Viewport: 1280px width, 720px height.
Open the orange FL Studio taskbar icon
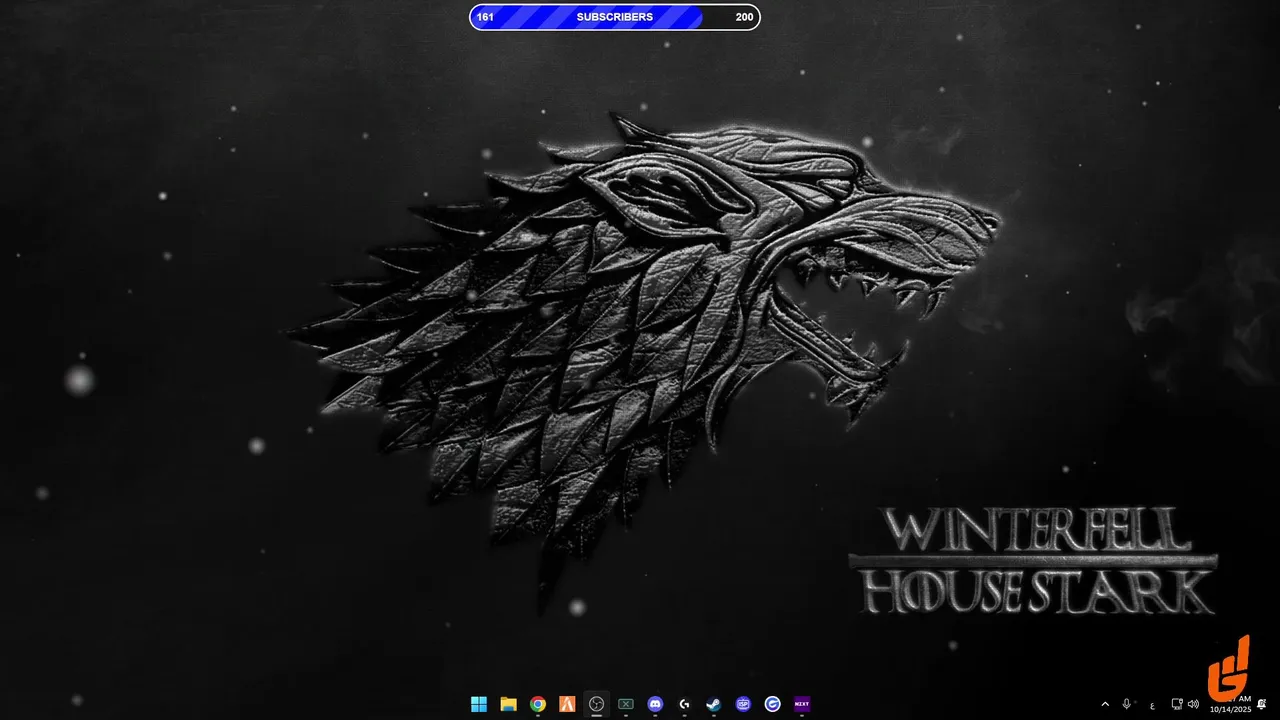567,704
